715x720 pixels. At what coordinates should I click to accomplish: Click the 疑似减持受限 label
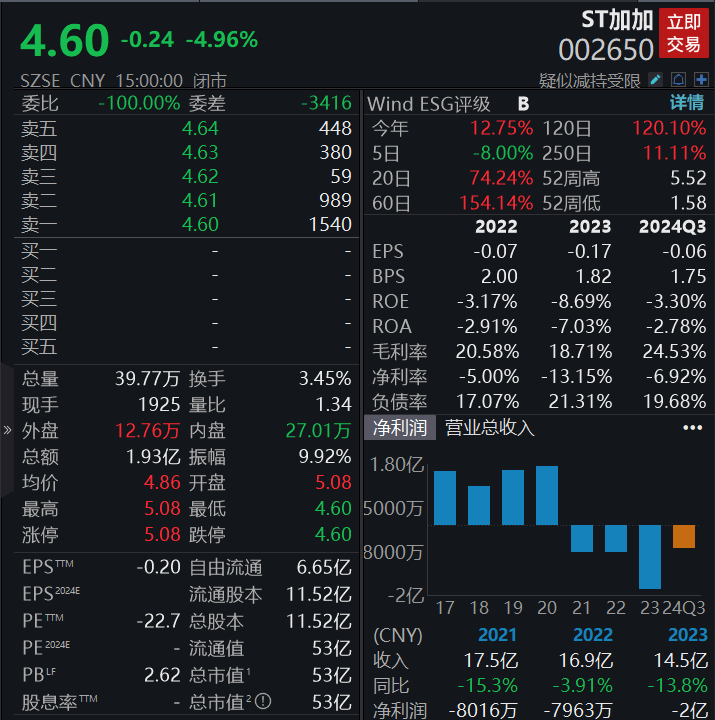tap(590, 81)
